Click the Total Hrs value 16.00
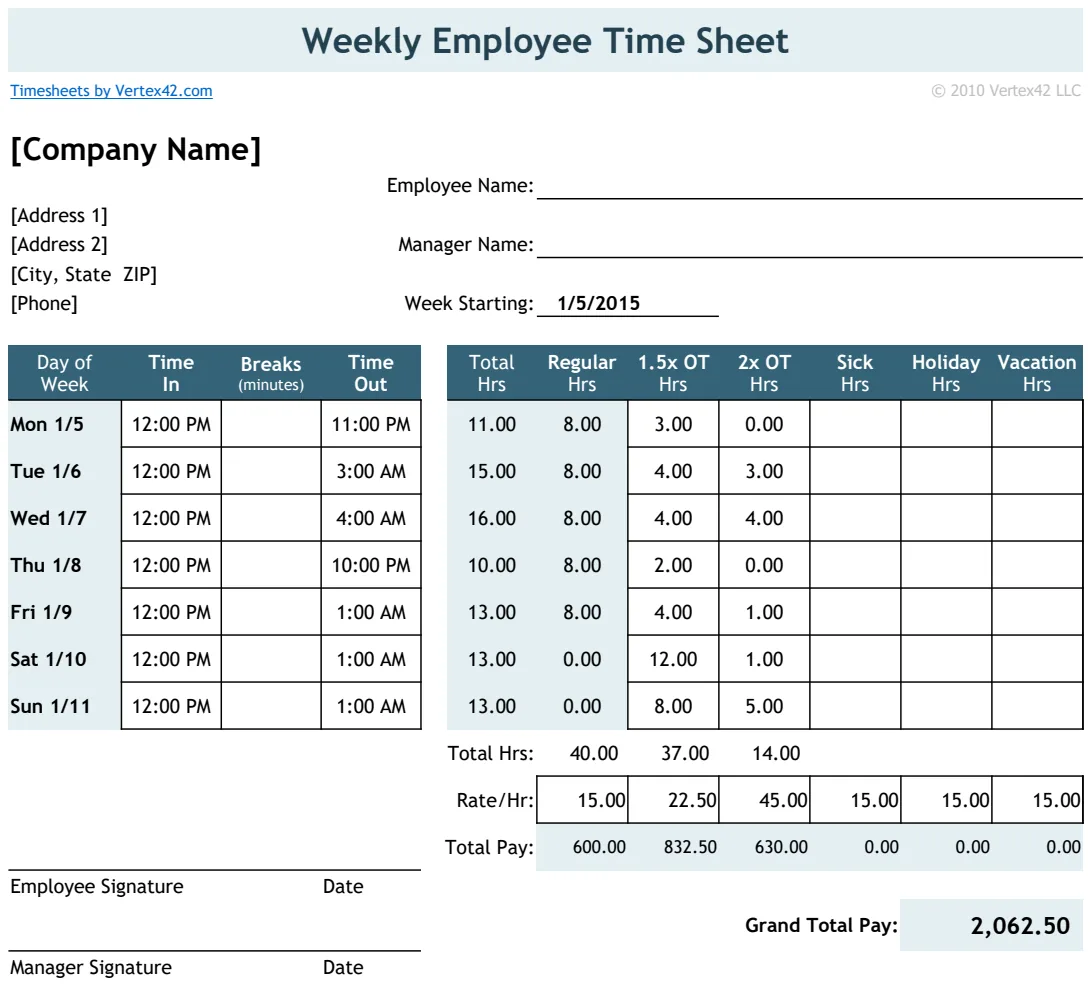The image size is (1092, 986). pyautogui.click(x=492, y=518)
